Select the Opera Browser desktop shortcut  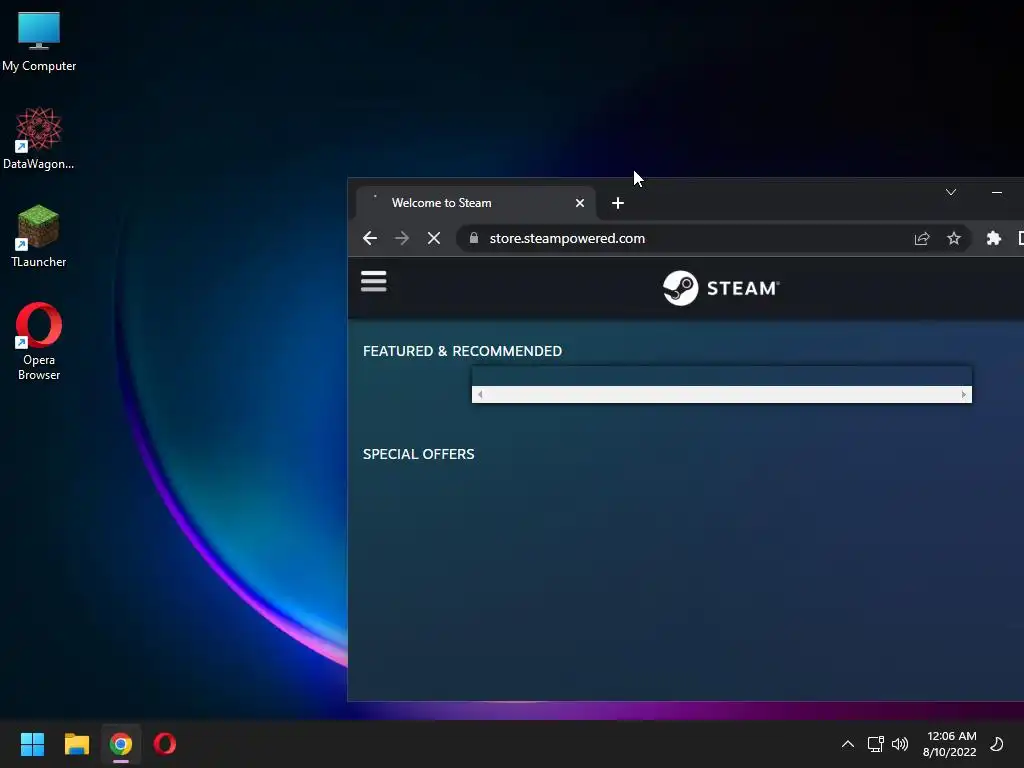point(39,341)
